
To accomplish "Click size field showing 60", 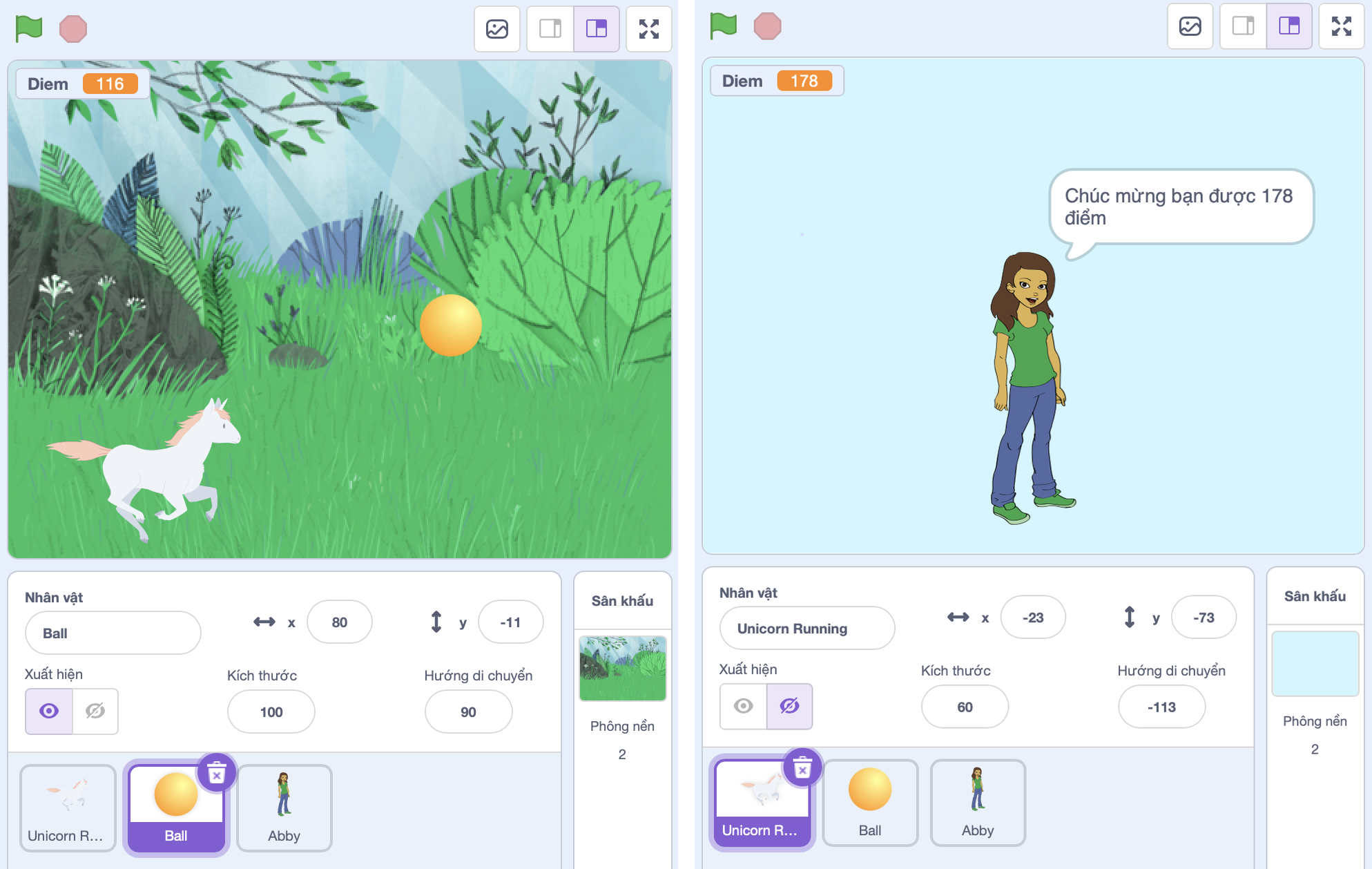I will [965, 707].
